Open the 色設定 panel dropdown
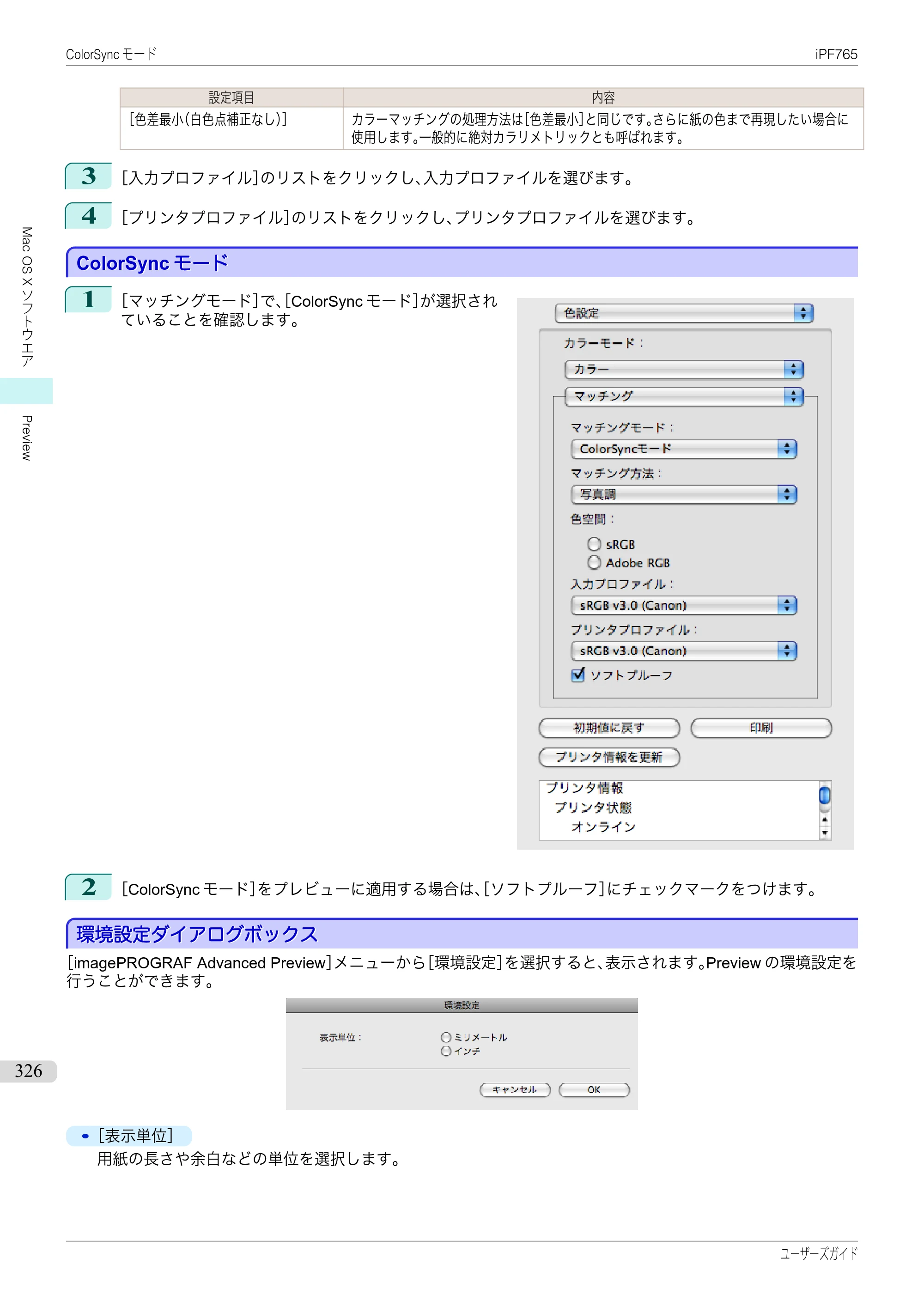Image resolution: width=924 pixels, height=1307 pixels. coord(684,313)
